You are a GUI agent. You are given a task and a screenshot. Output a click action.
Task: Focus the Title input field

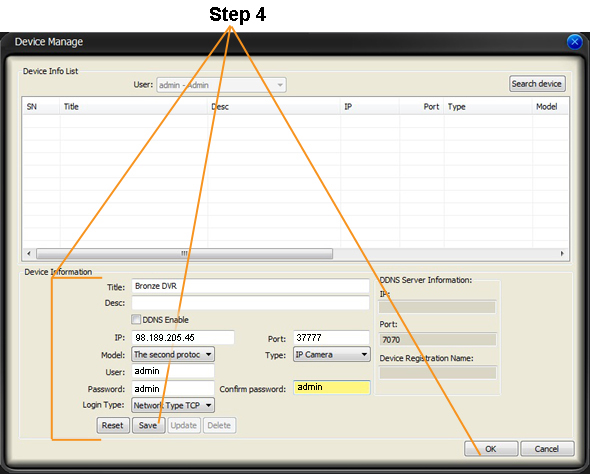coord(250,286)
